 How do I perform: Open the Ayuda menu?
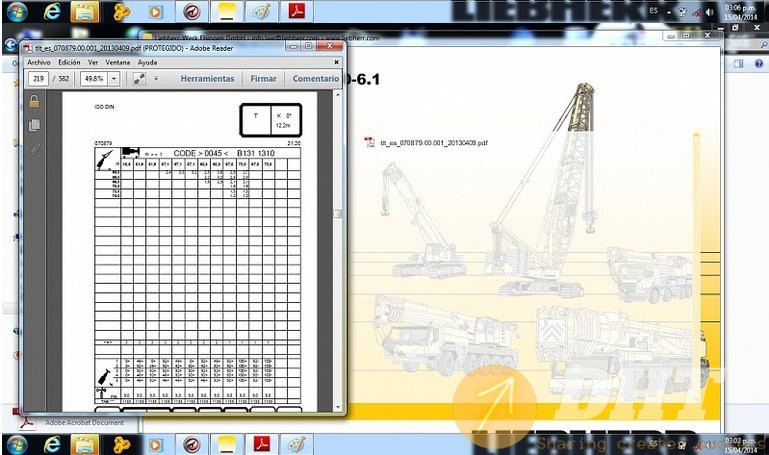(147, 62)
